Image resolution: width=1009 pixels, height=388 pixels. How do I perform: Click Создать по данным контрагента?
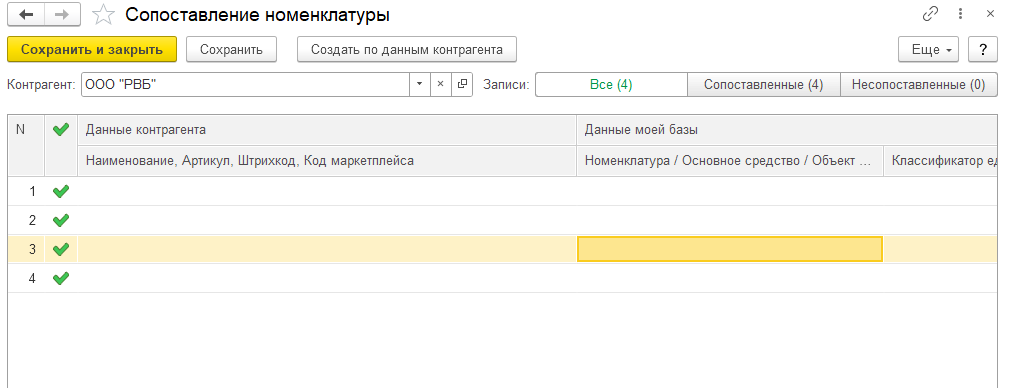407,50
